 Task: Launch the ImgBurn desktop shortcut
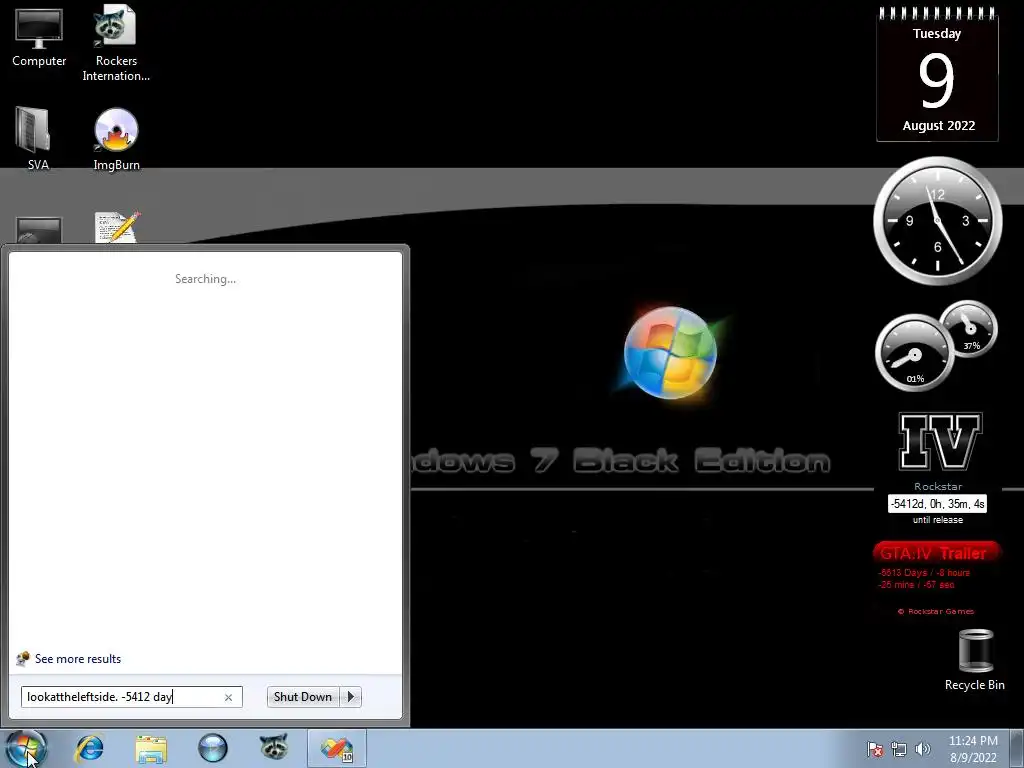(116, 138)
